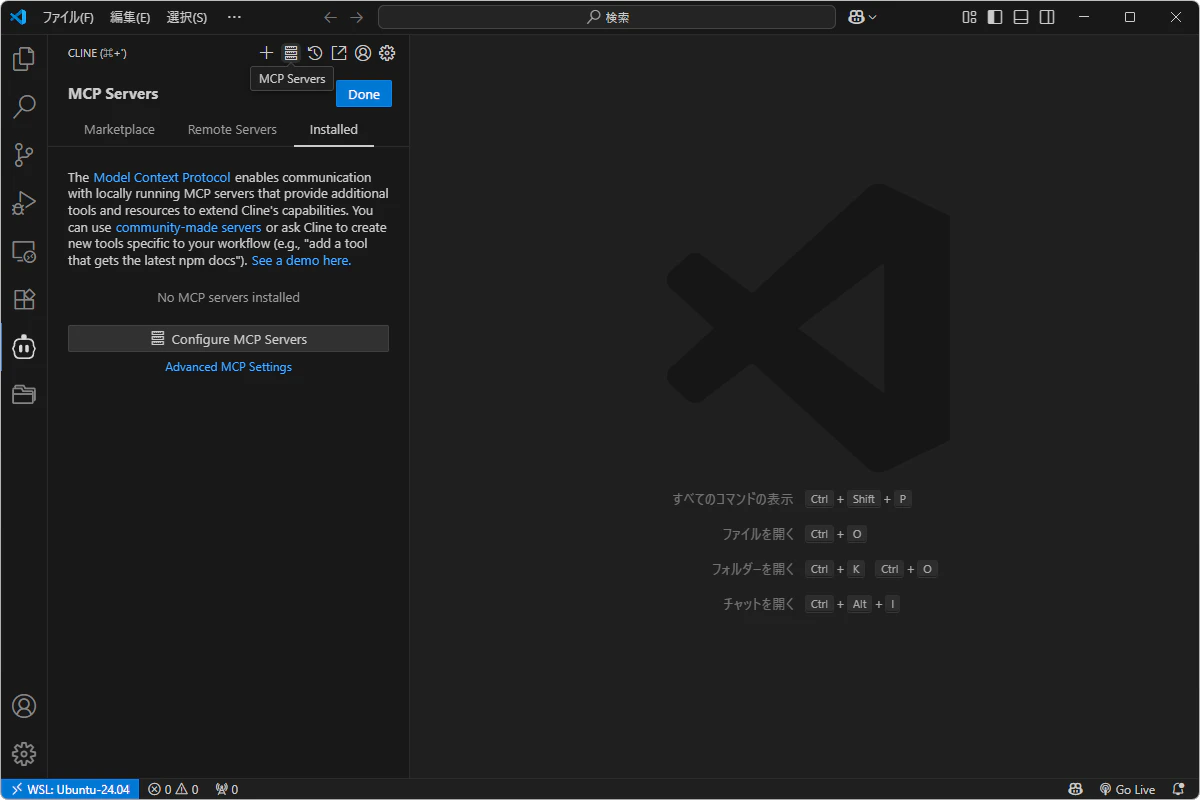This screenshot has width=1200, height=800.
Task: Open the Customize Layout icon
Action: coord(969,17)
